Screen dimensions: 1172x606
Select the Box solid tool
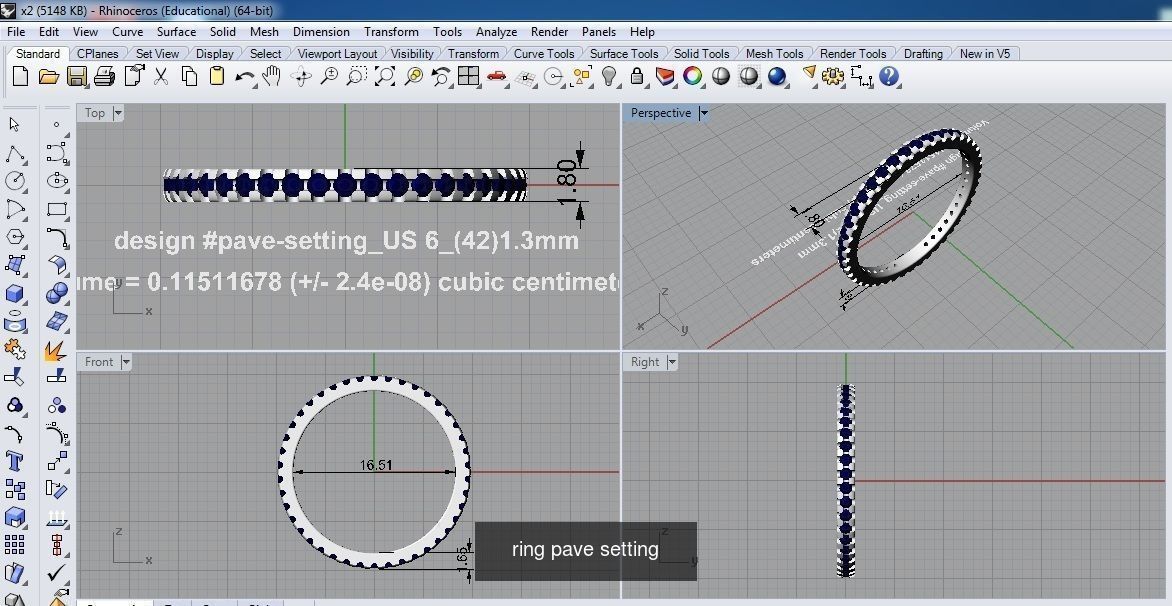coord(14,294)
